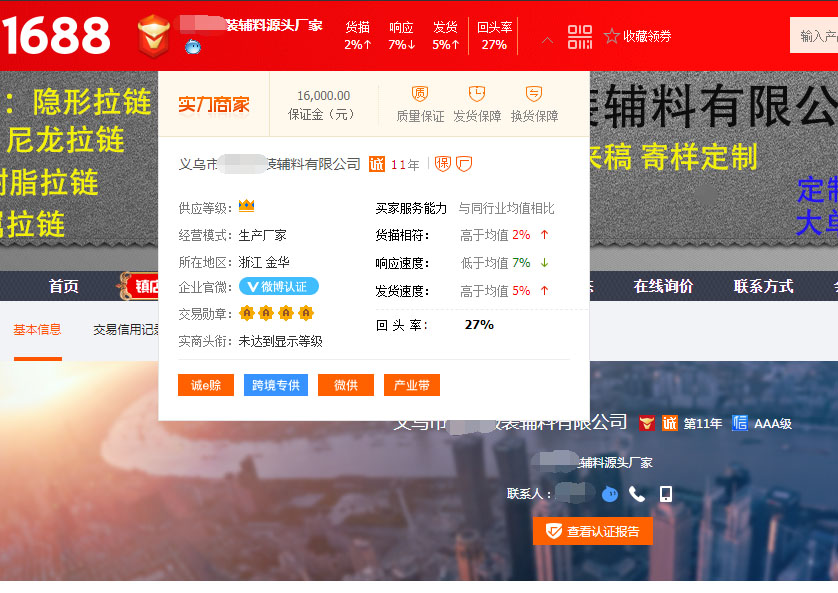Click the 实力商家 badge label
Image resolution: width=838 pixels, height=593 pixels.
point(214,105)
